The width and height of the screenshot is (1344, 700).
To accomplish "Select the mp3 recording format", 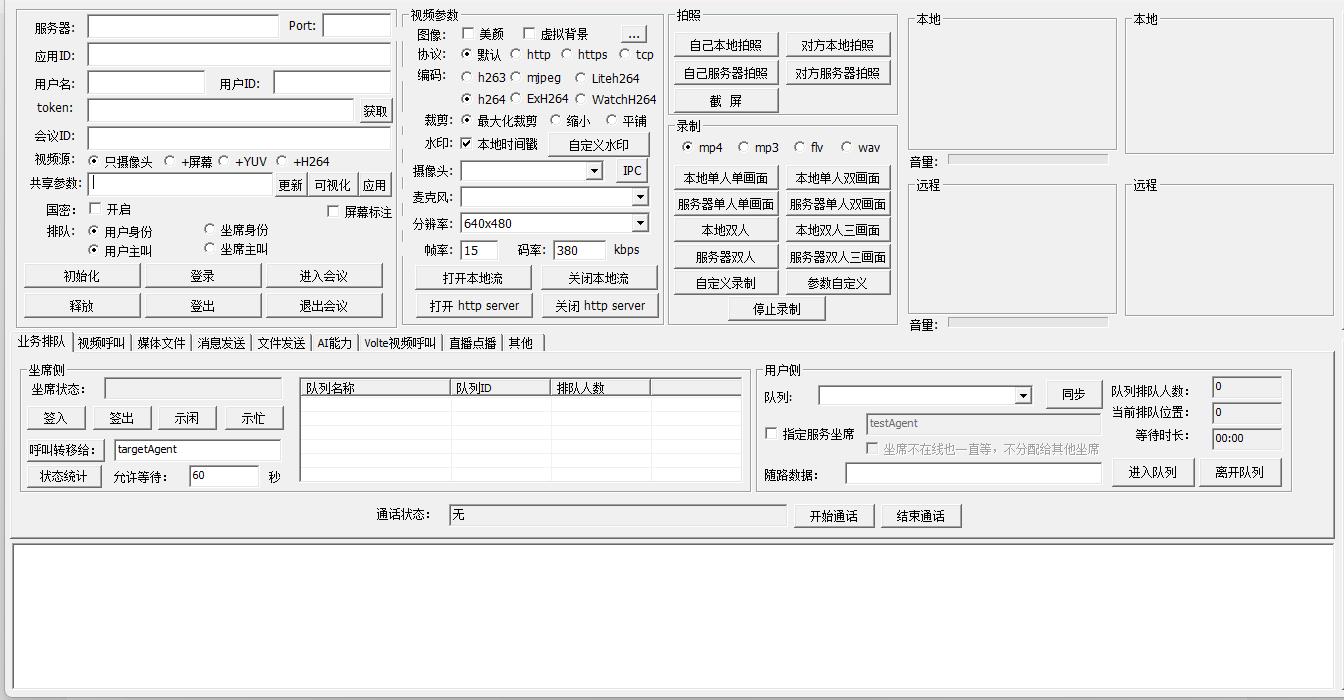I will pyautogui.click(x=743, y=147).
